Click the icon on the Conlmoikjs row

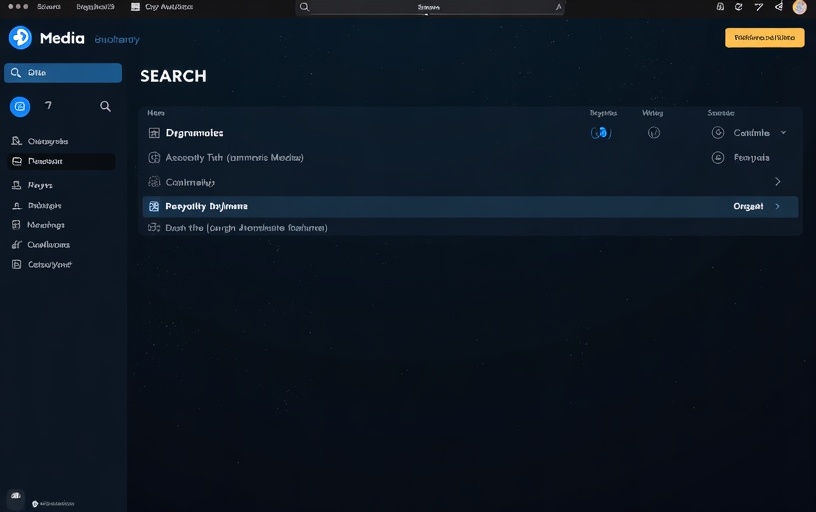154,182
